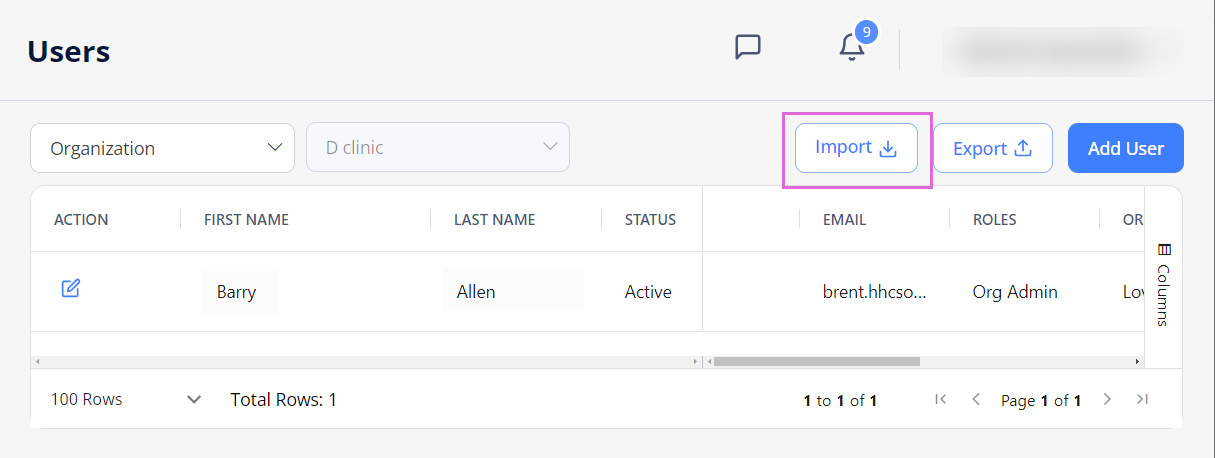Click the edit icon for Barry Allen
The width and height of the screenshot is (1215, 458).
[x=70, y=289]
